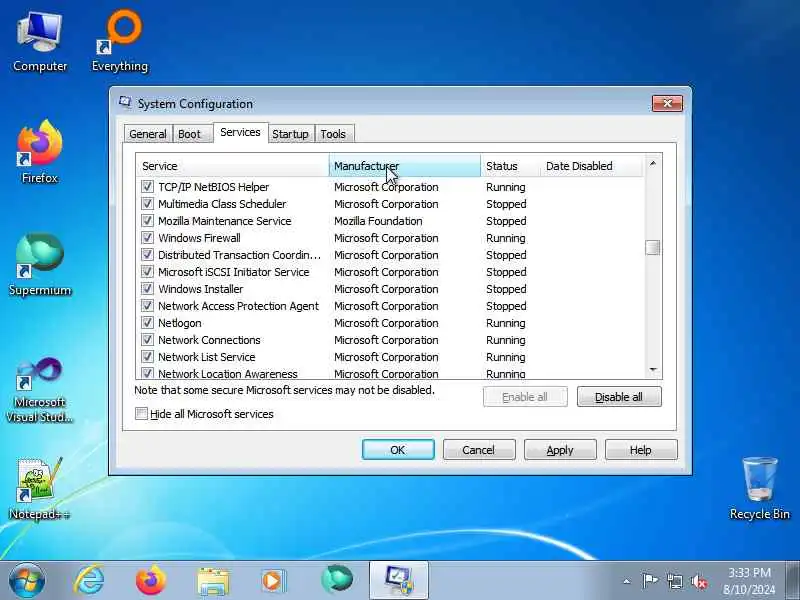800x600 pixels.
Task: Click the scroll up arrow in services list
Action: coord(653,163)
